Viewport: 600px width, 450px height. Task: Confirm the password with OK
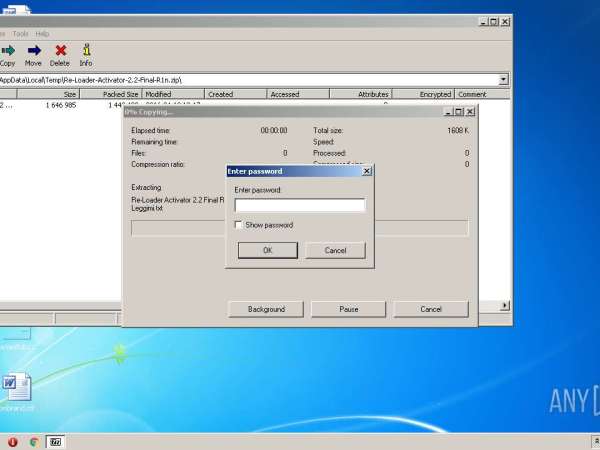tap(267, 250)
